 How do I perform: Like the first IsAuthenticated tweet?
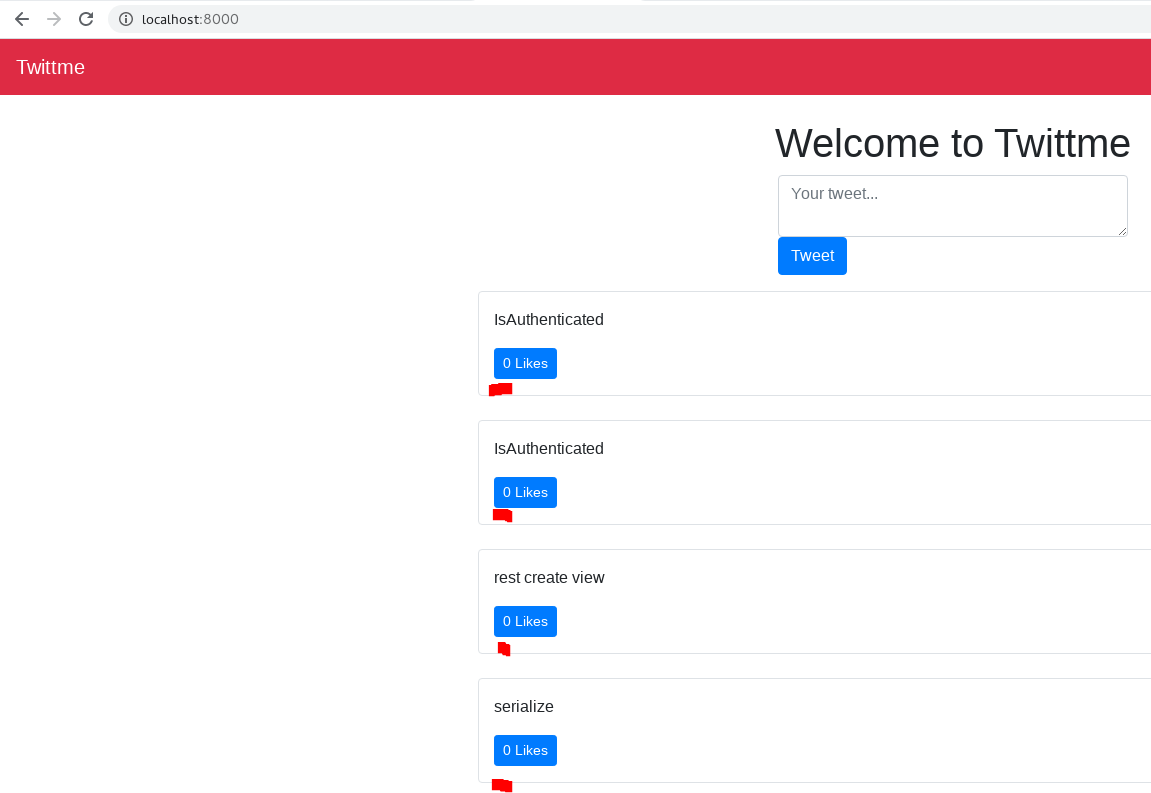pos(525,363)
